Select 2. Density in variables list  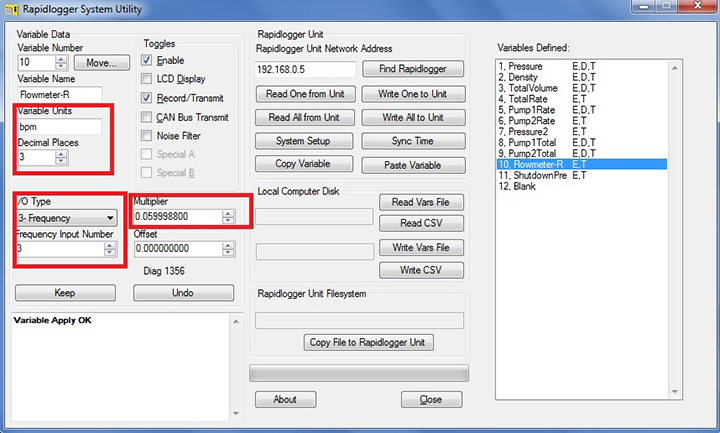pos(582,77)
